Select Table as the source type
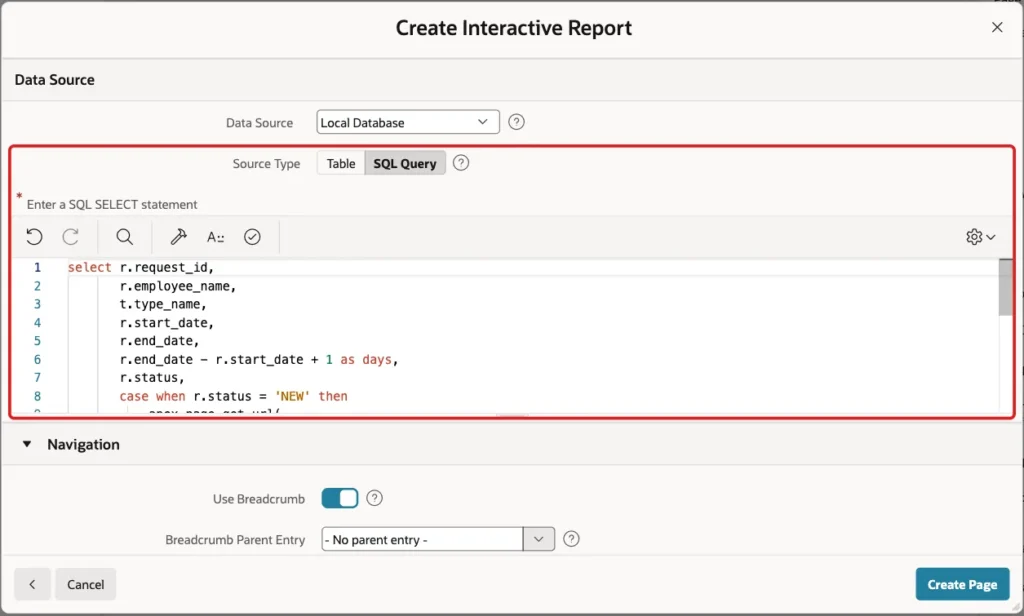Image resolution: width=1024 pixels, height=616 pixels. pos(341,163)
